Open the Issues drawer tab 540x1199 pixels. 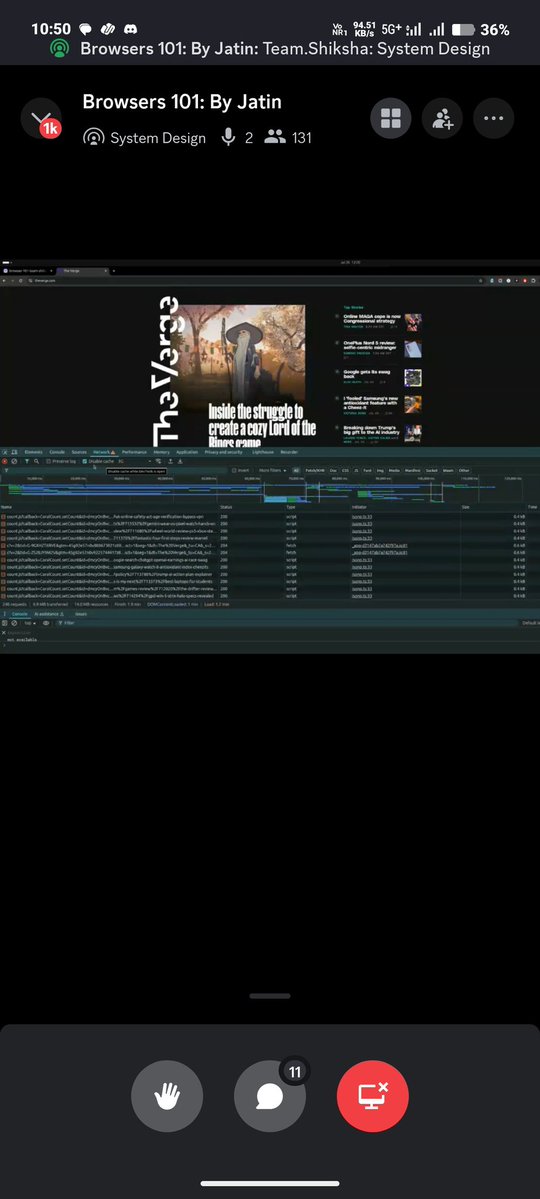81,614
